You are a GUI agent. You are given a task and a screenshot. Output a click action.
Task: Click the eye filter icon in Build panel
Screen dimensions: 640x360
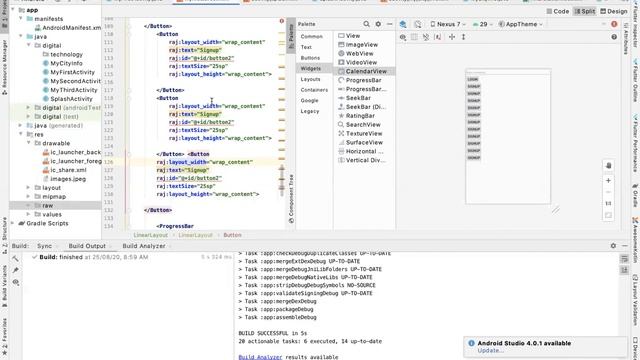point(16,282)
